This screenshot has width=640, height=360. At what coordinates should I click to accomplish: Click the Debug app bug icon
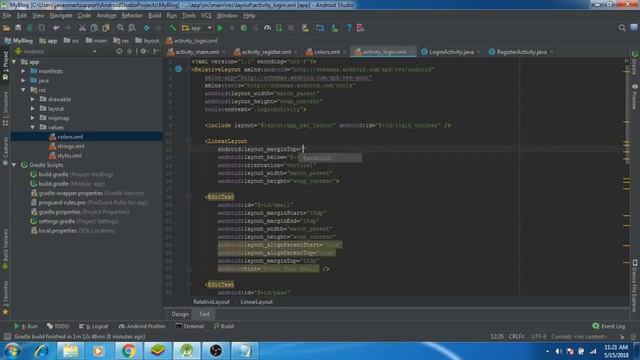(x=244, y=28)
